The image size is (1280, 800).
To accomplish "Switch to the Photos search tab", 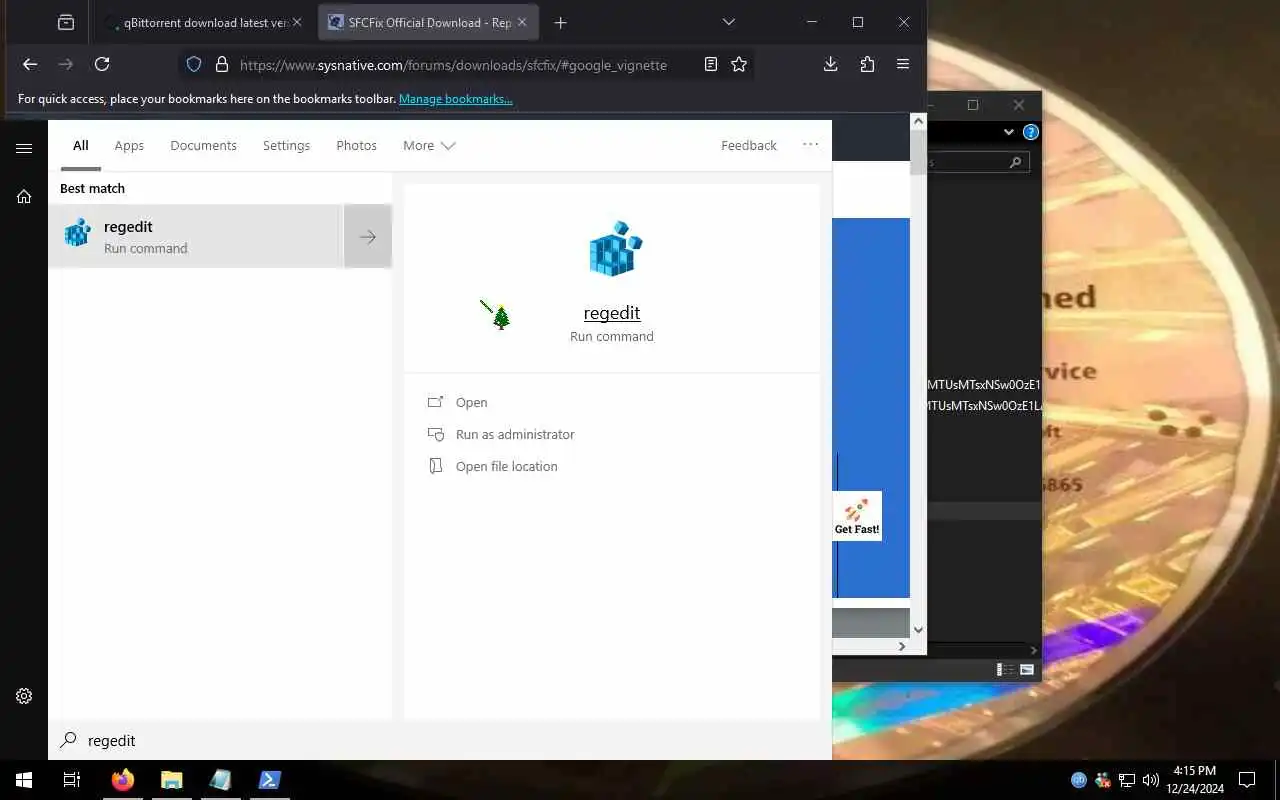I will click(x=356, y=145).
